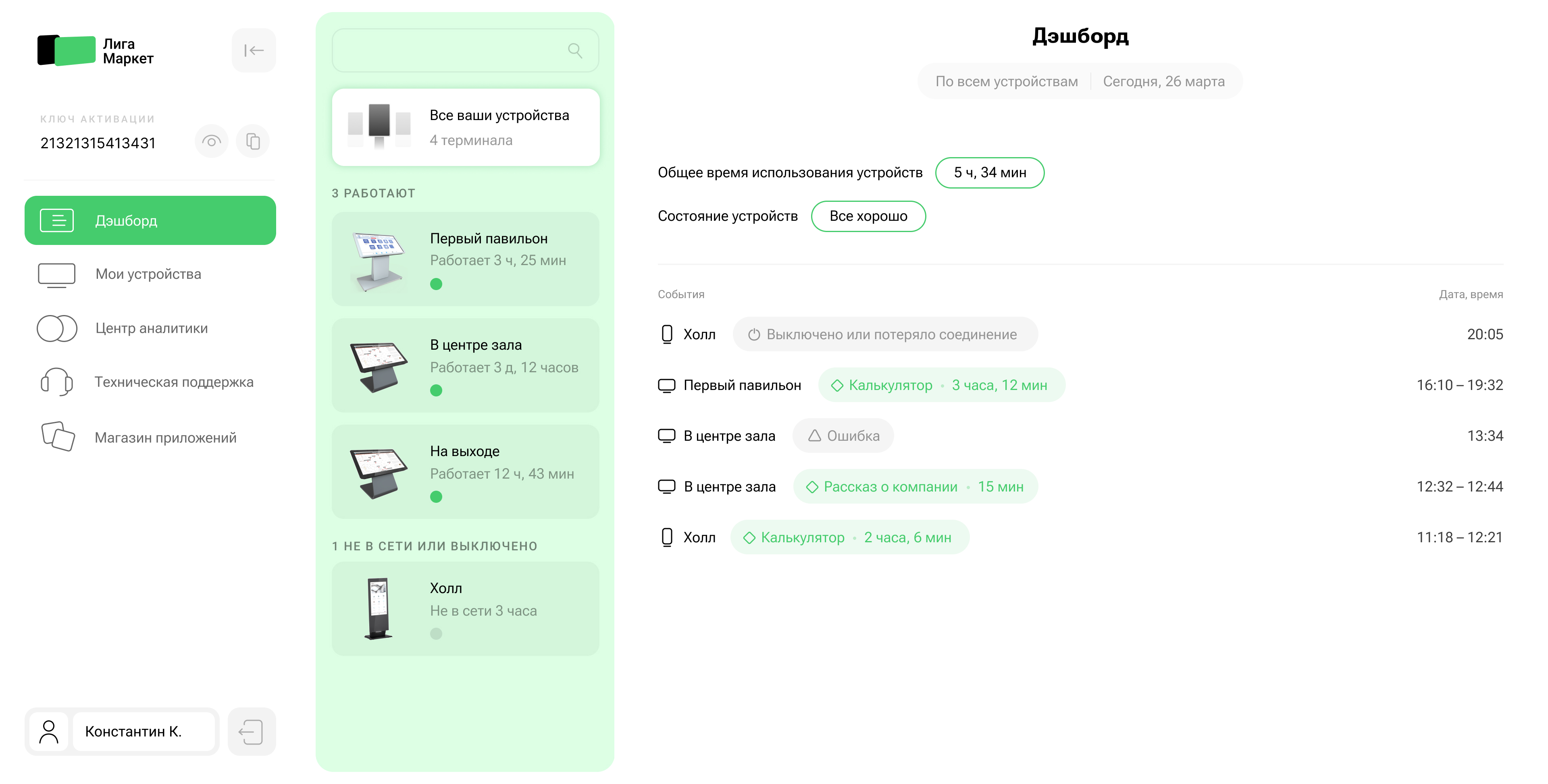Copy the activation key
Screen dimensions: 1548x784
click(253, 142)
